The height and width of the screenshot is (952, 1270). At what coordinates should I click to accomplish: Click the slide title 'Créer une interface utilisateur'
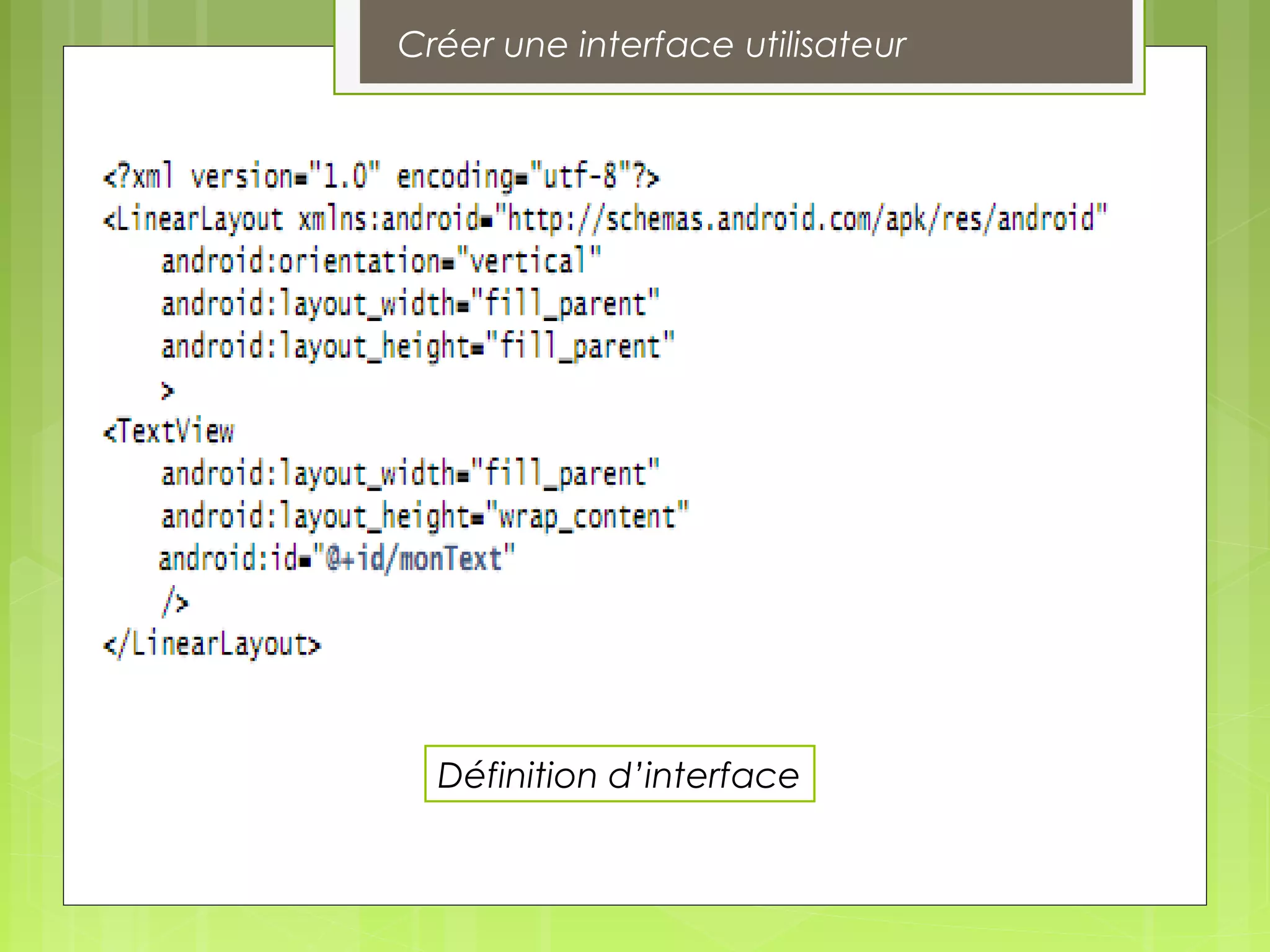tap(651, 45)
